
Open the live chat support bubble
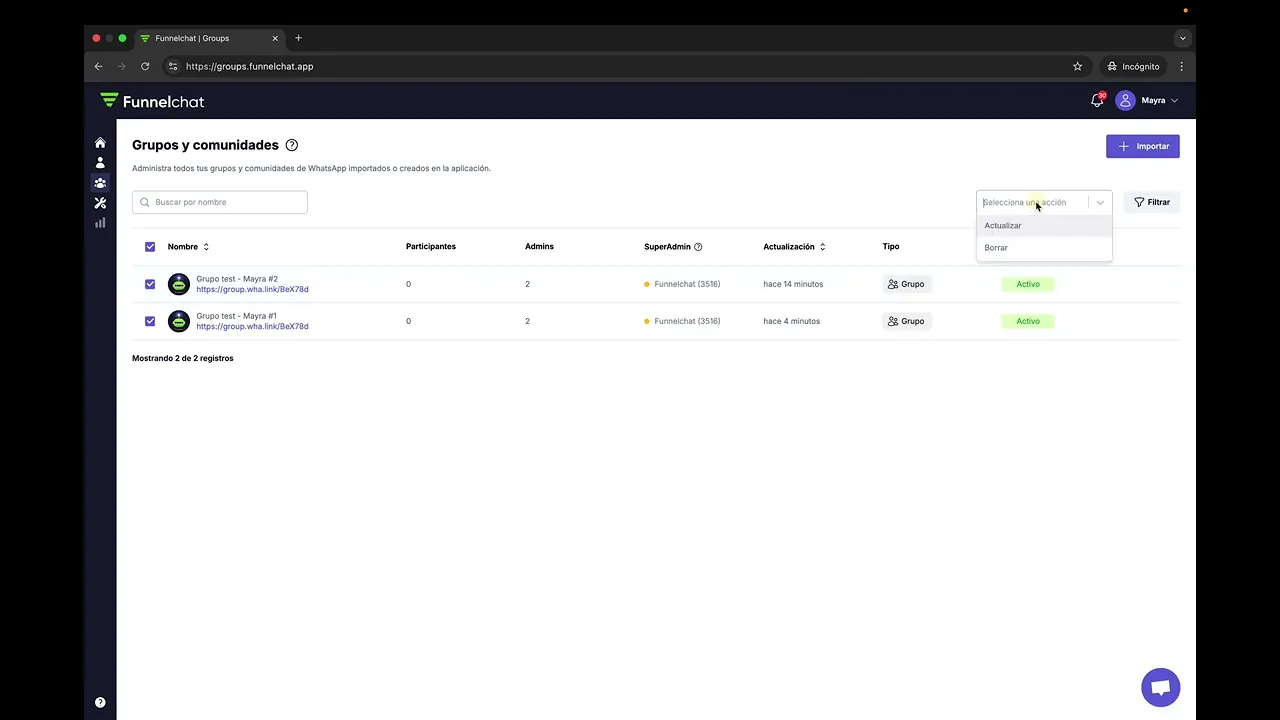tap(1161, 688)
